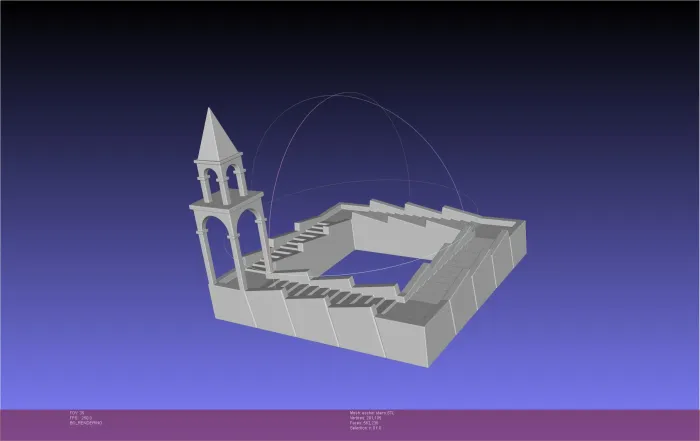Click the Faces count in the info bar

click(364, 423)
